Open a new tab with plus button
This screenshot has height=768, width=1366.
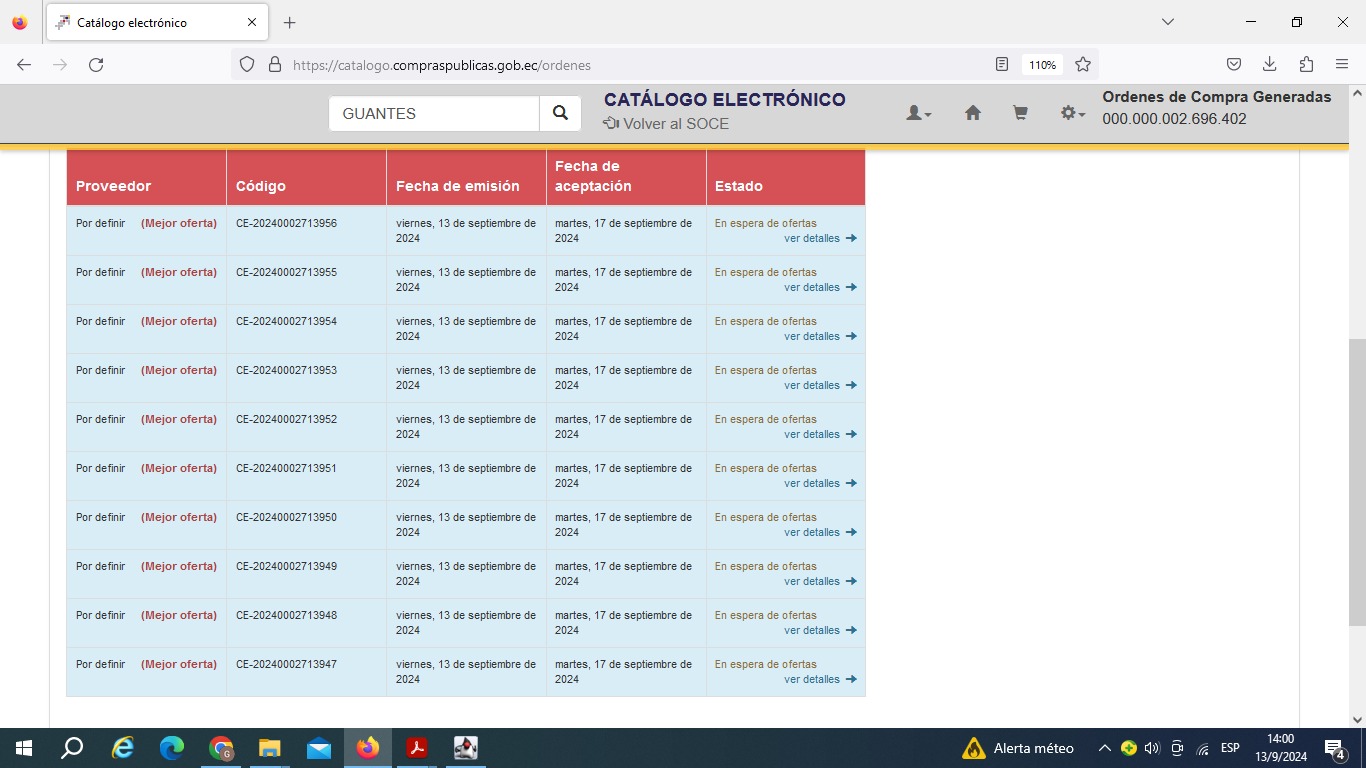click(290, 22)
